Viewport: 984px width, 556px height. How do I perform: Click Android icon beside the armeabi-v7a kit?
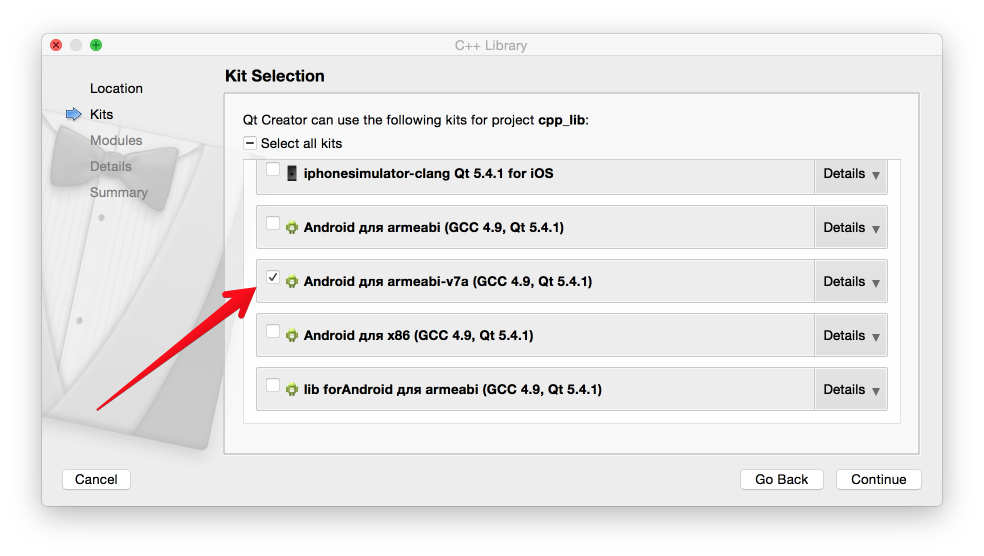(292, 282)
